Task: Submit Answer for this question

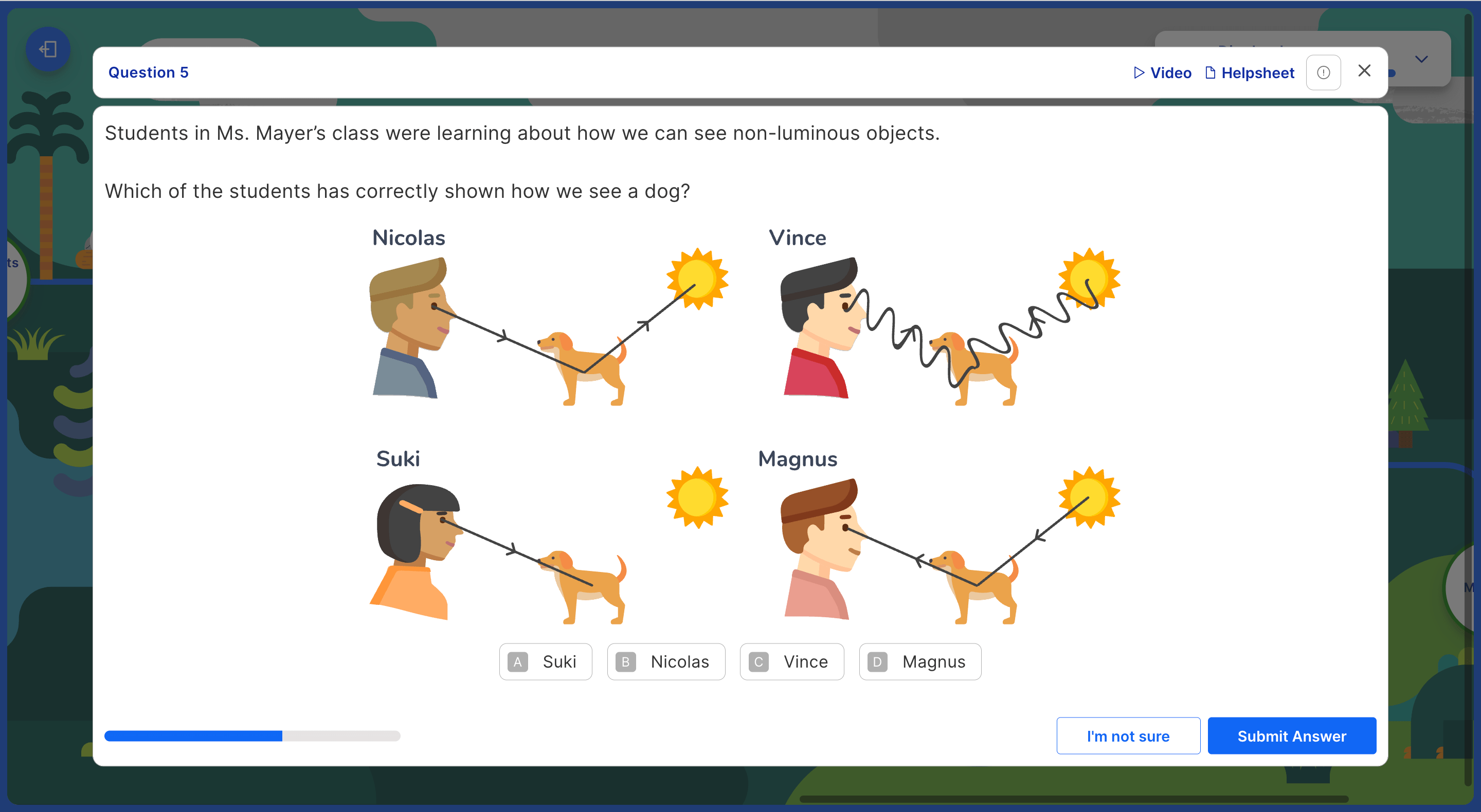Action: point(1291,735)
